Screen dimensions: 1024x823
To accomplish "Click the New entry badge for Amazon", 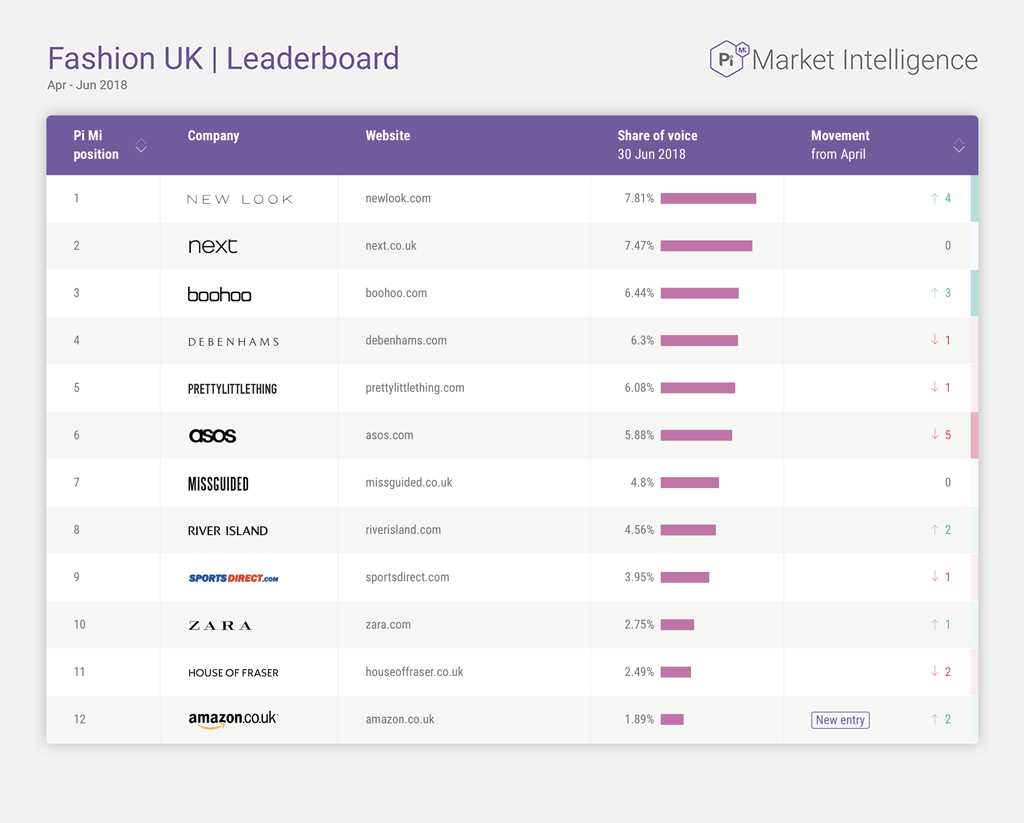I will [x=840, y=720].
